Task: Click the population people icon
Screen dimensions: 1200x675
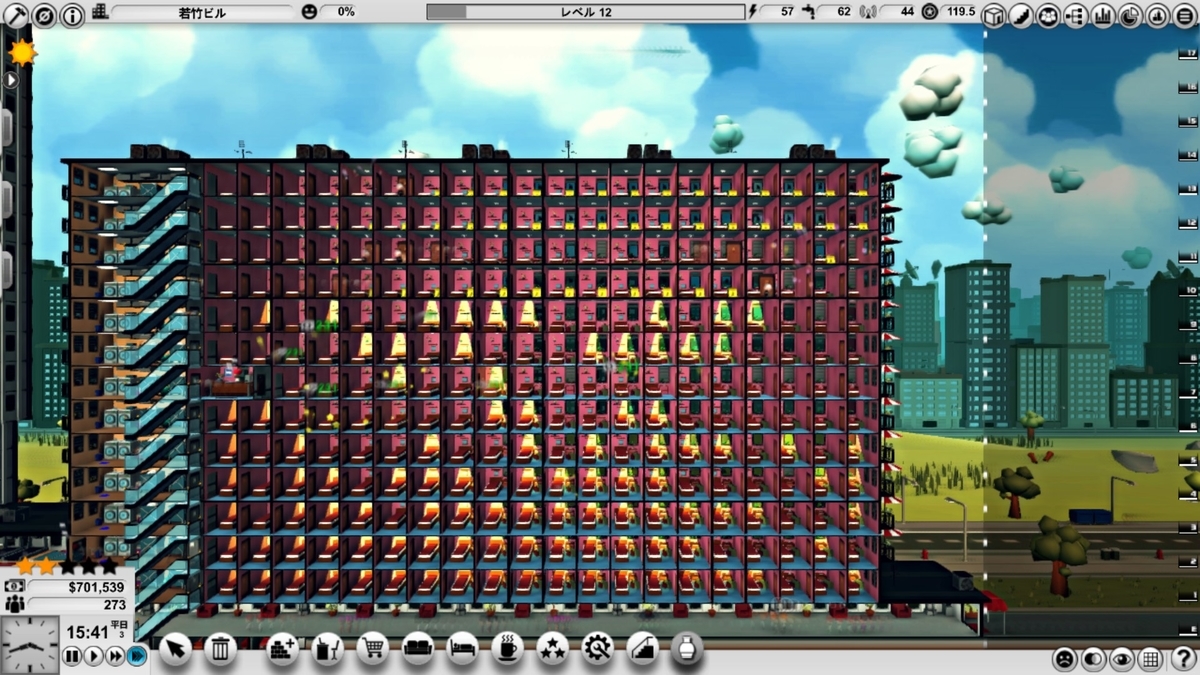Action: coord(15,605)
